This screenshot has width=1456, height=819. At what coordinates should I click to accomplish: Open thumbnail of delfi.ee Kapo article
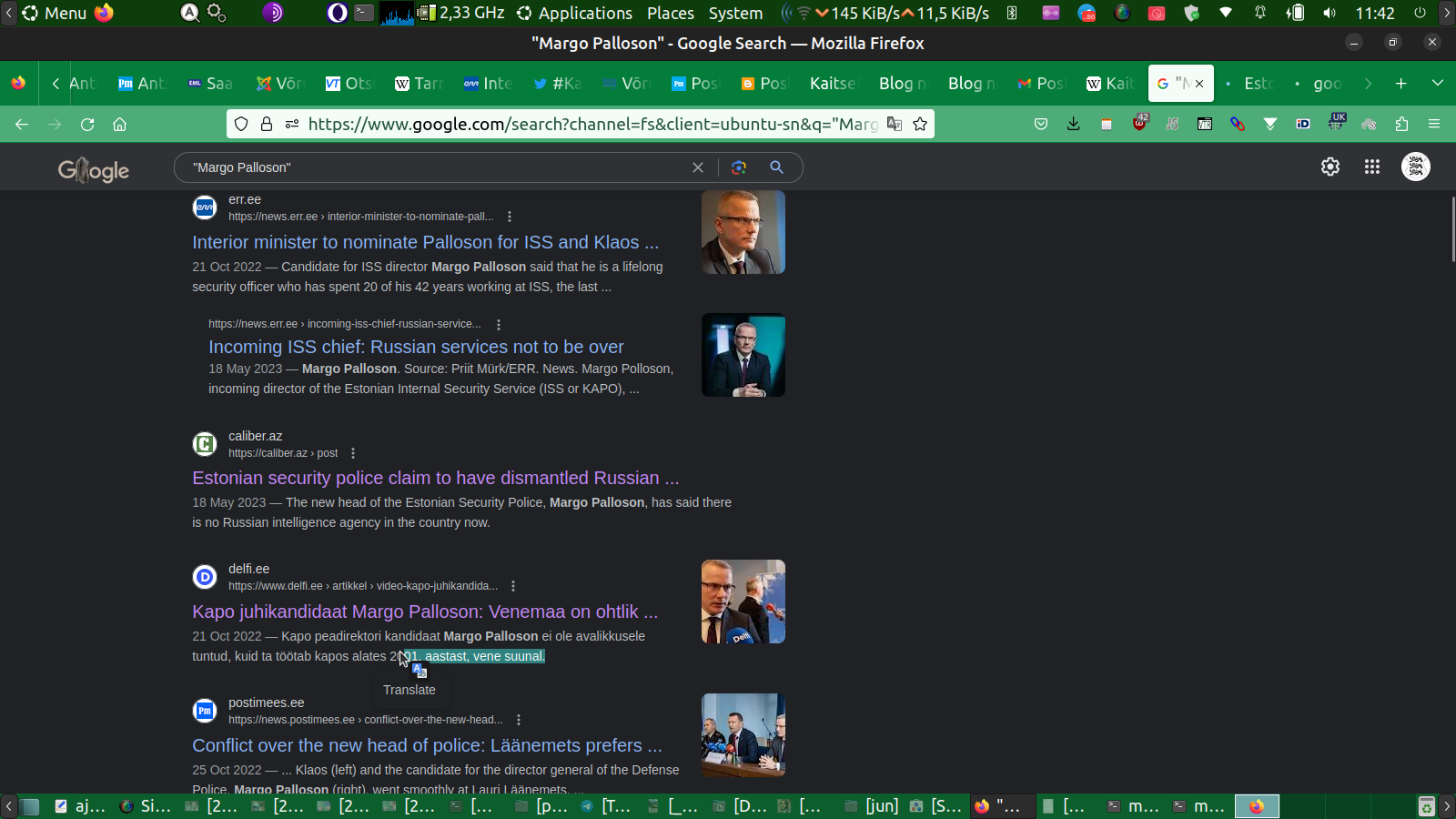(x=743, y=602)
